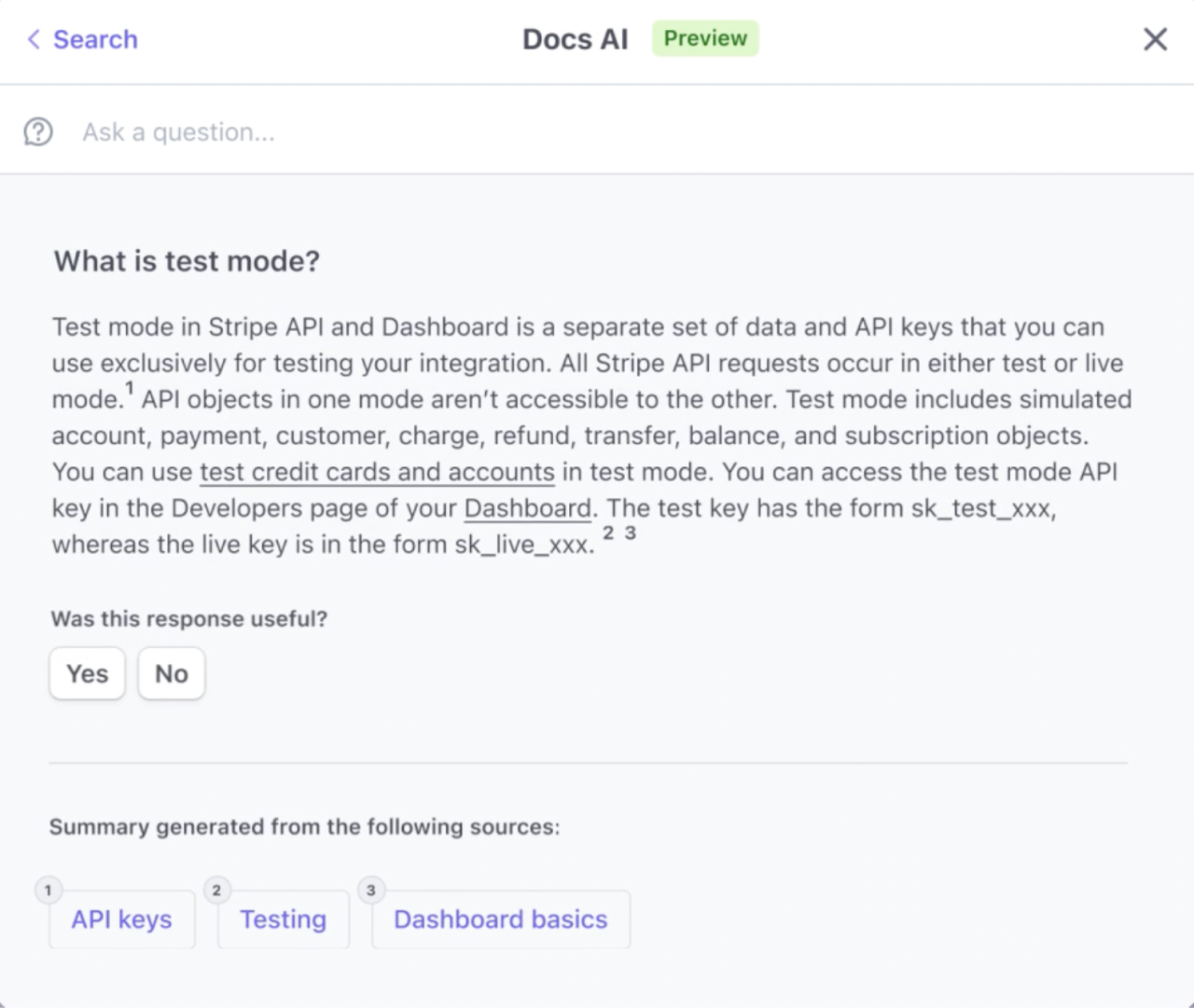Image resolution: width=1194 pixels, height=1008 pixels.
Task: Click No to mark response not useful
Action: point(171,672)
